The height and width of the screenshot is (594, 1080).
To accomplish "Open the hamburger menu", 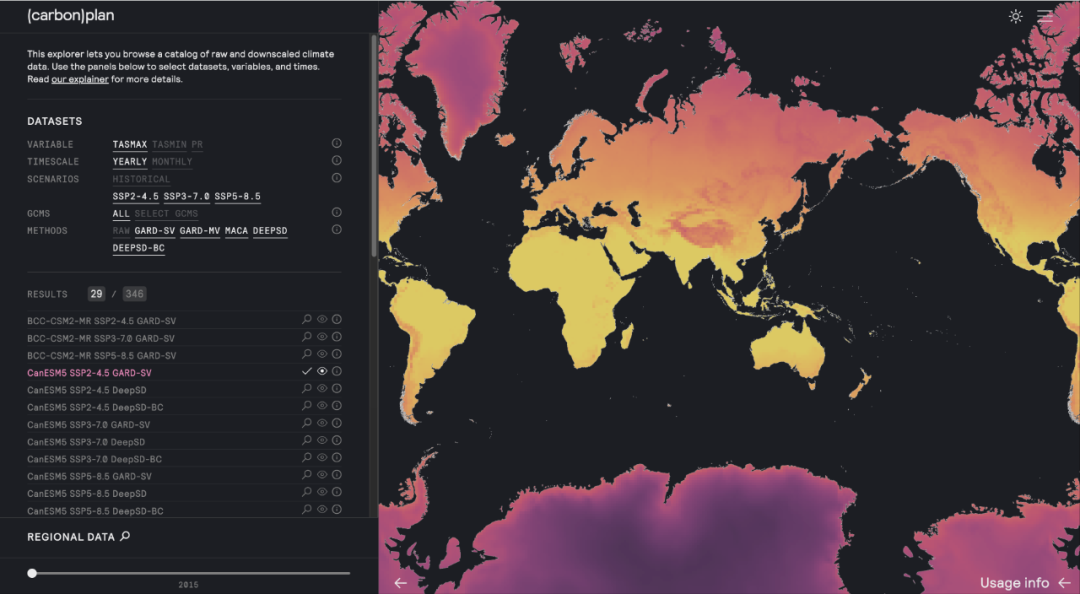I will (x=1045, y=16).
